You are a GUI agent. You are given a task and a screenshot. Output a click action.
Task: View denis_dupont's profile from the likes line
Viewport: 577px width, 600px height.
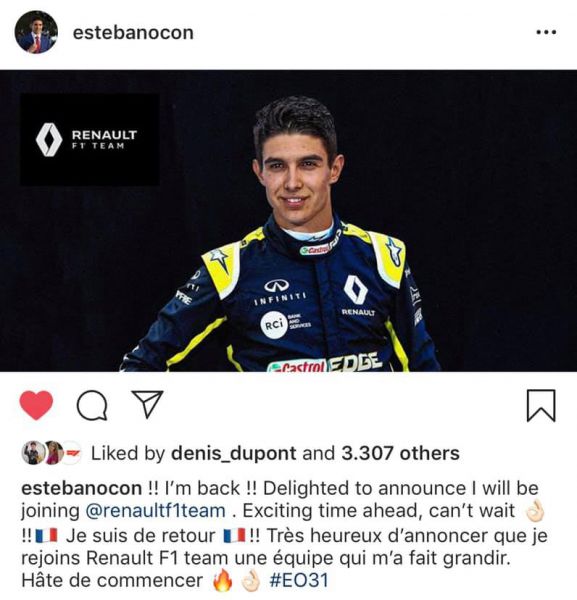(233, 453)
